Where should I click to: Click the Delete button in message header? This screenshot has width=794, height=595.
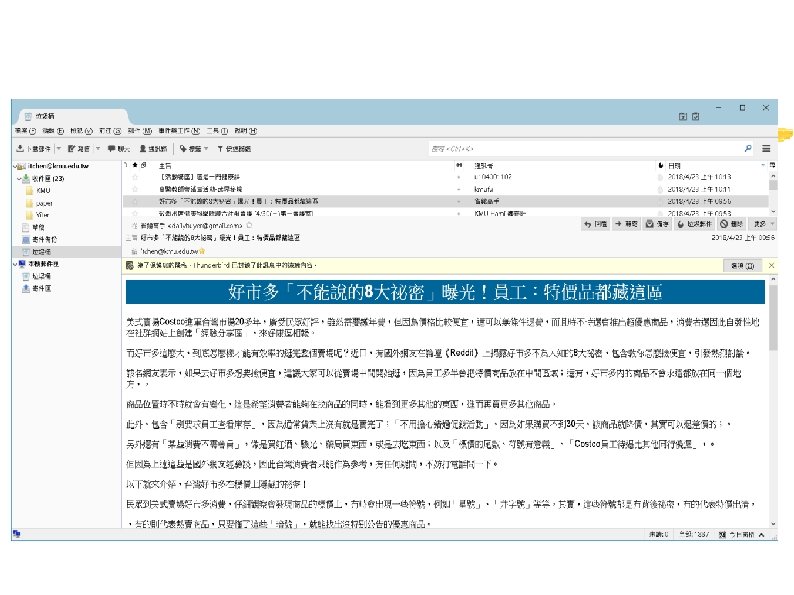coord(732,224)
